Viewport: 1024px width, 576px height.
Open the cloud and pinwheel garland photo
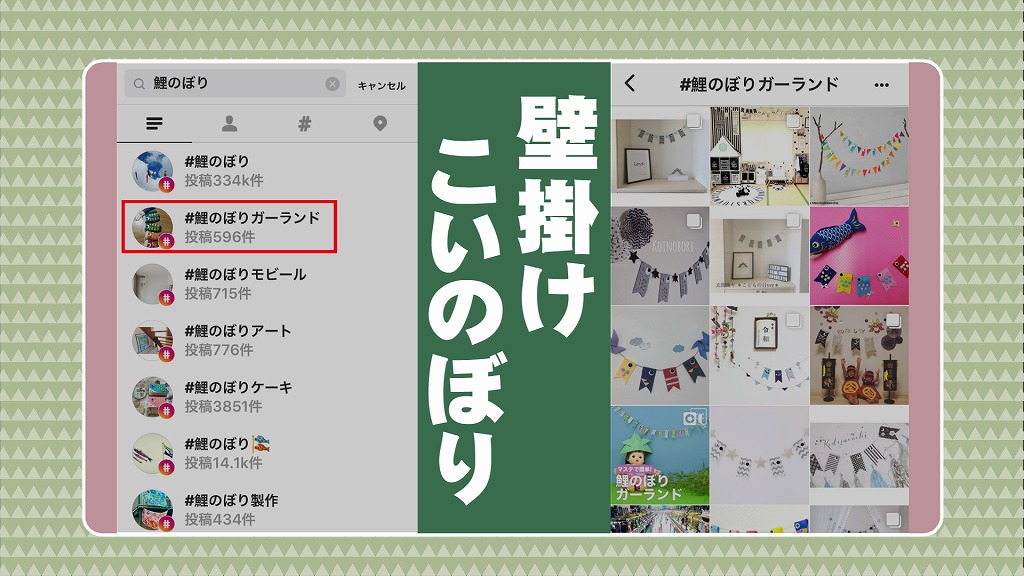660,356
